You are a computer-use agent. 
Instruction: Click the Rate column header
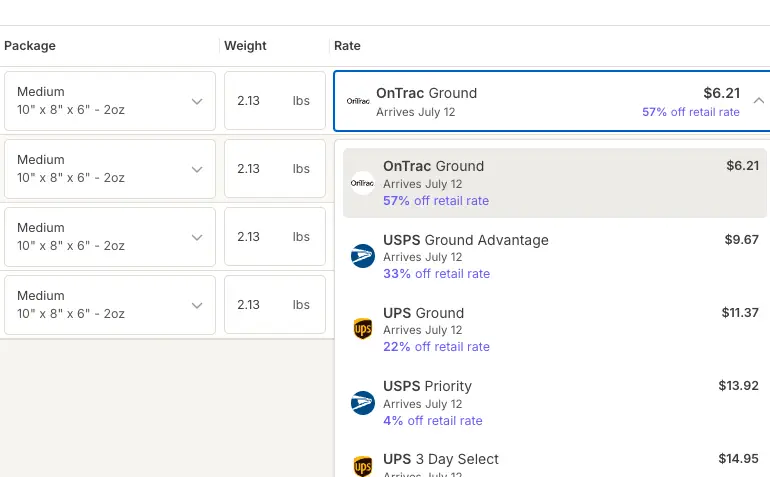coord(347,46)
